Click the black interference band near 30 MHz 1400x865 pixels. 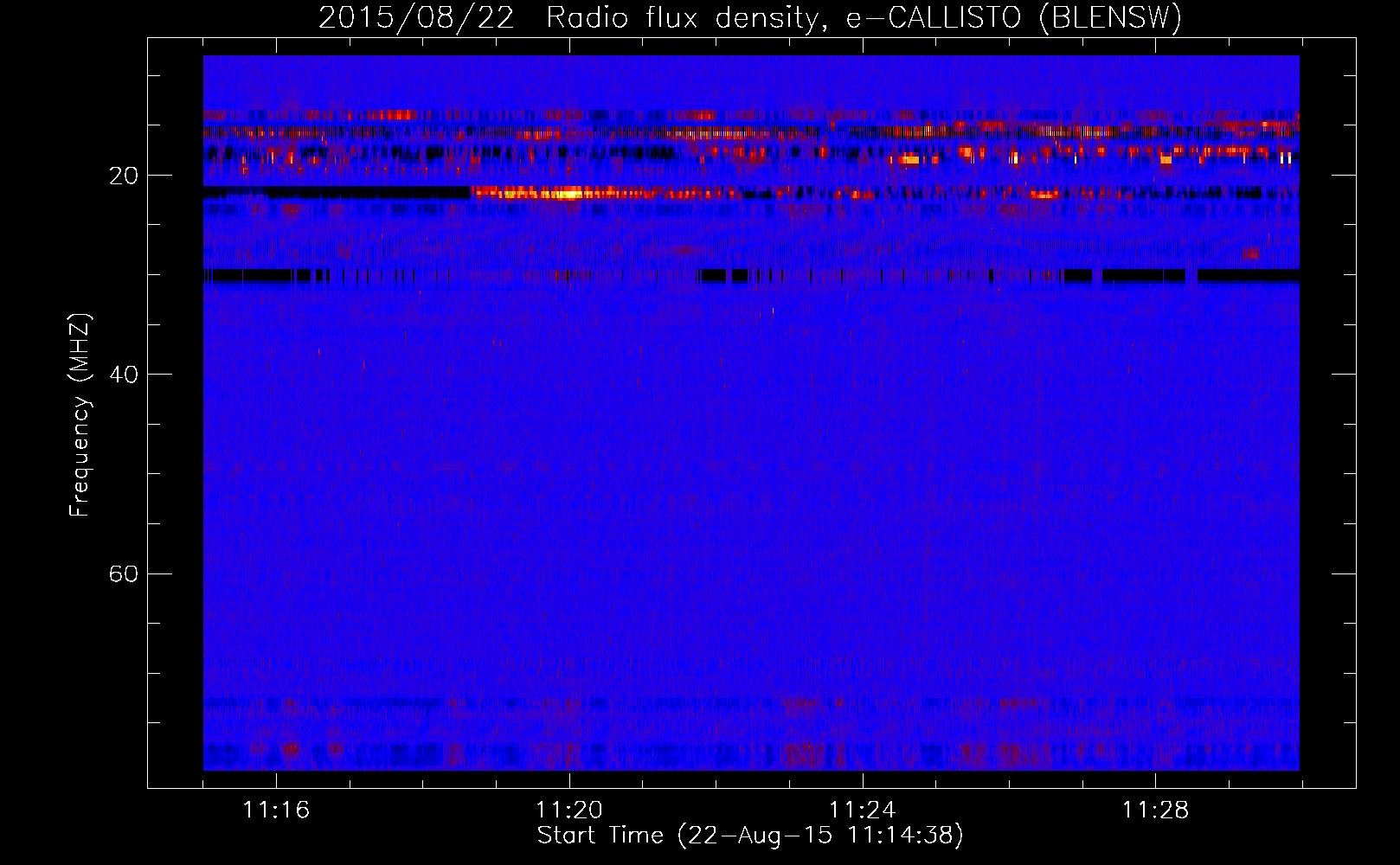751,276
